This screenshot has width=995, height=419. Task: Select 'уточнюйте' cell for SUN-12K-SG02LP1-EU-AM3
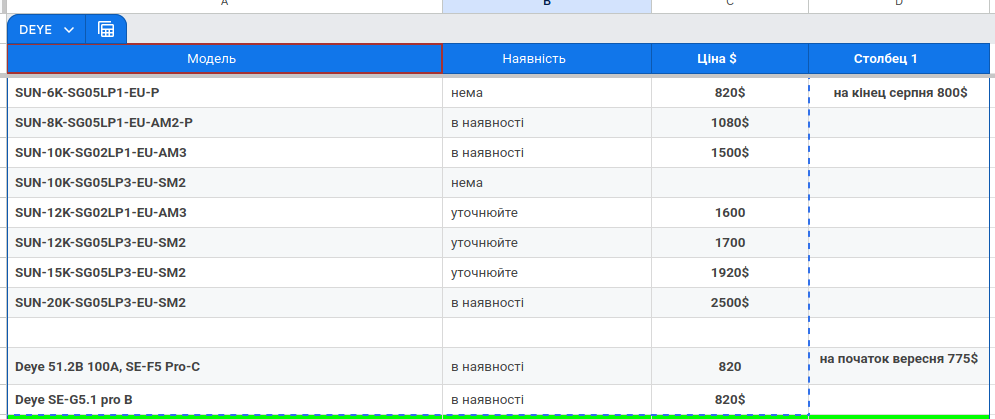pyautogui.click(x=547, y=213)
